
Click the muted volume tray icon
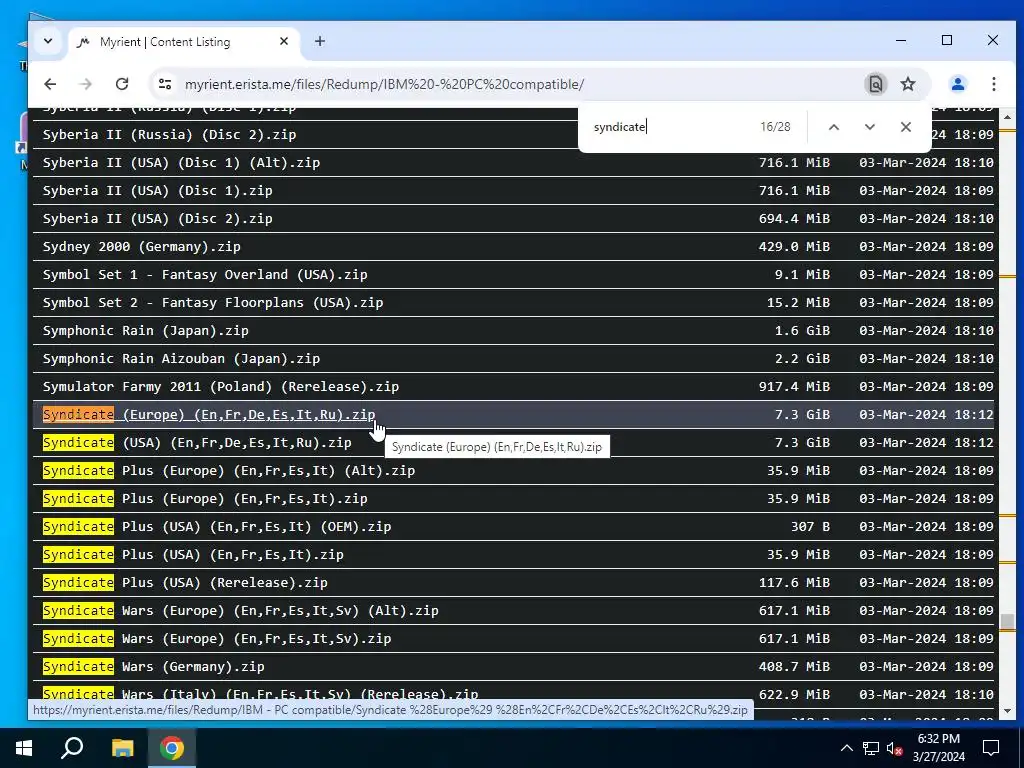(x=894, y=748)
